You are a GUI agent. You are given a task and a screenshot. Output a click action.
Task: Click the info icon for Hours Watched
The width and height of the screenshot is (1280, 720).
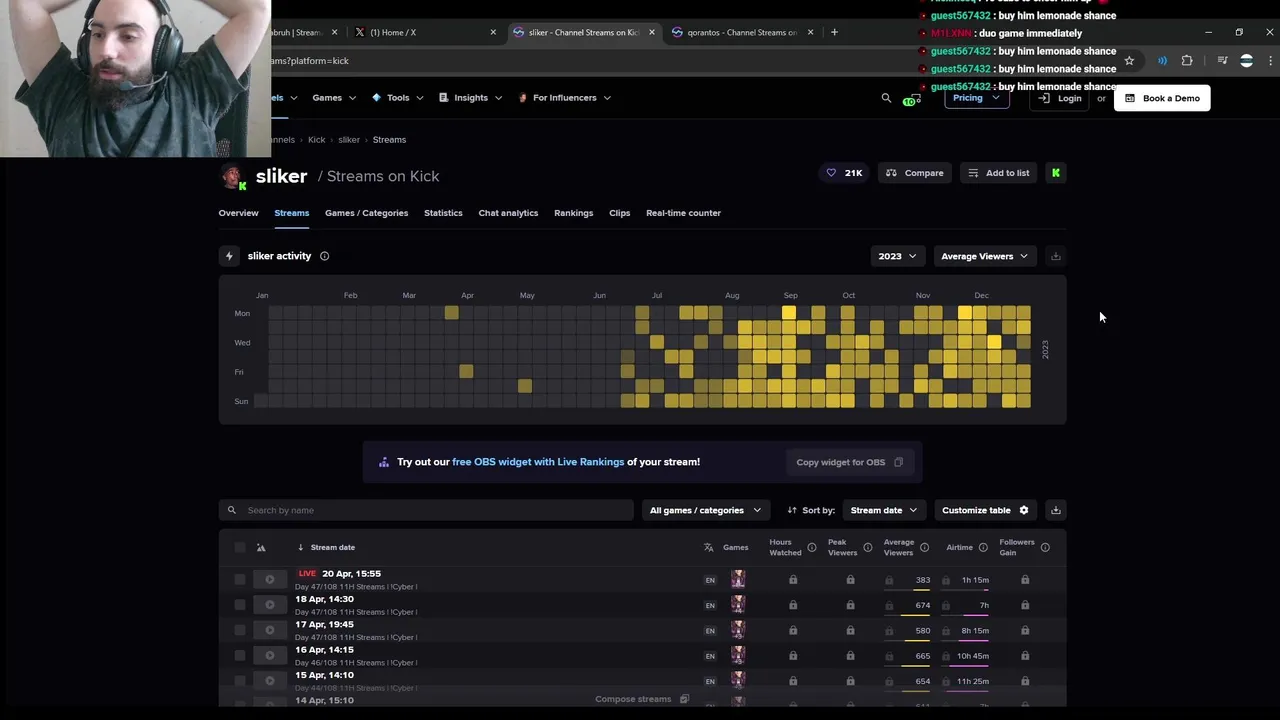click(812, 547)
